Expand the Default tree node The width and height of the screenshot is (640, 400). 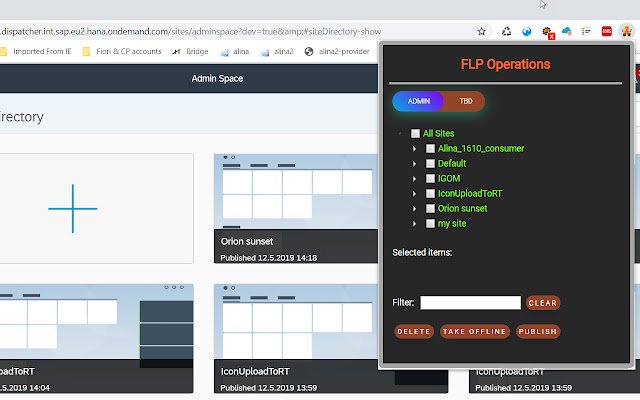pyautogui.click(x=414, y=164)
